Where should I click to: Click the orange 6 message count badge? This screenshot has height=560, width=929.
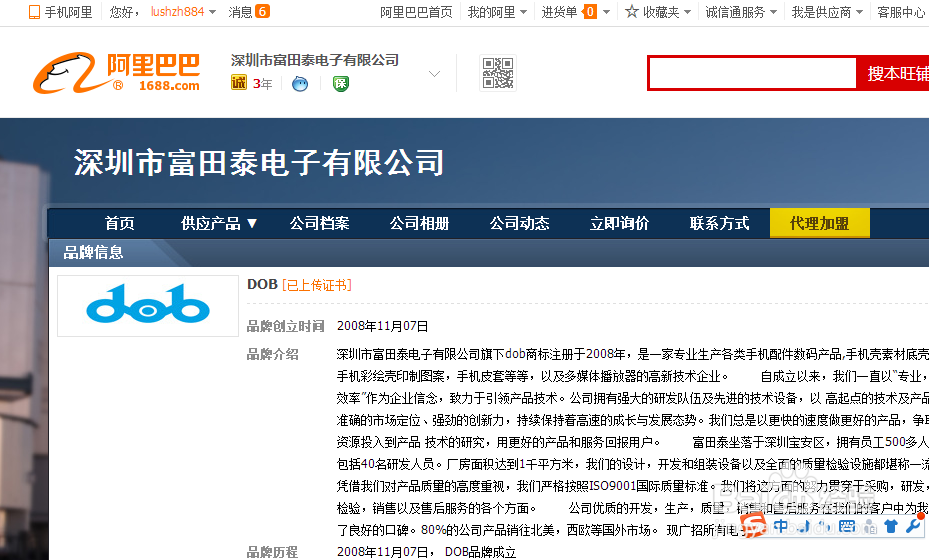[262, 11]
